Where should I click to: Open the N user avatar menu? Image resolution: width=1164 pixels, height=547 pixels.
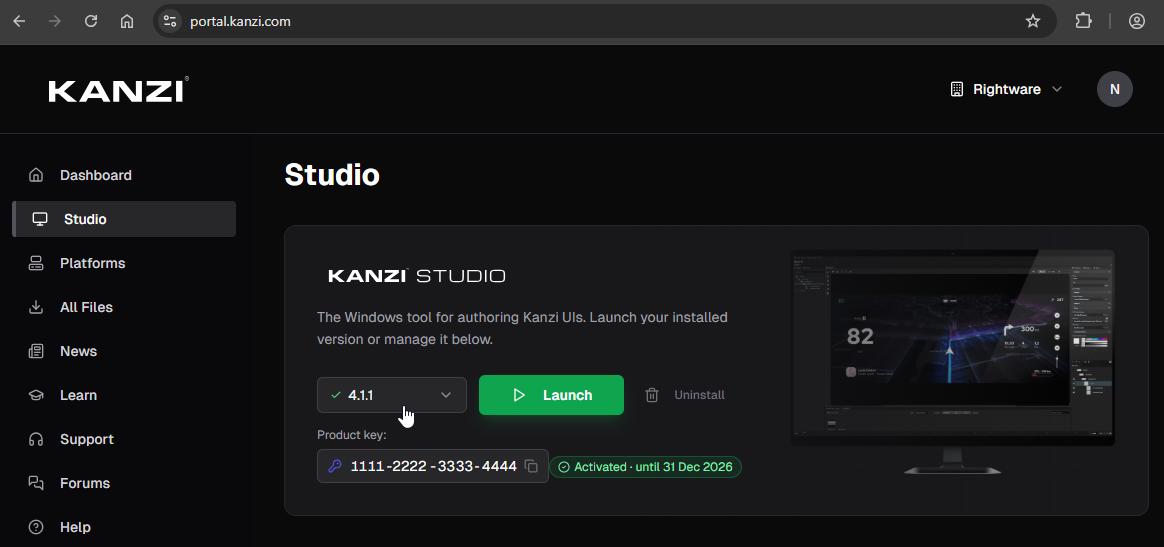pyautogui.click(x=1114, y=89)
